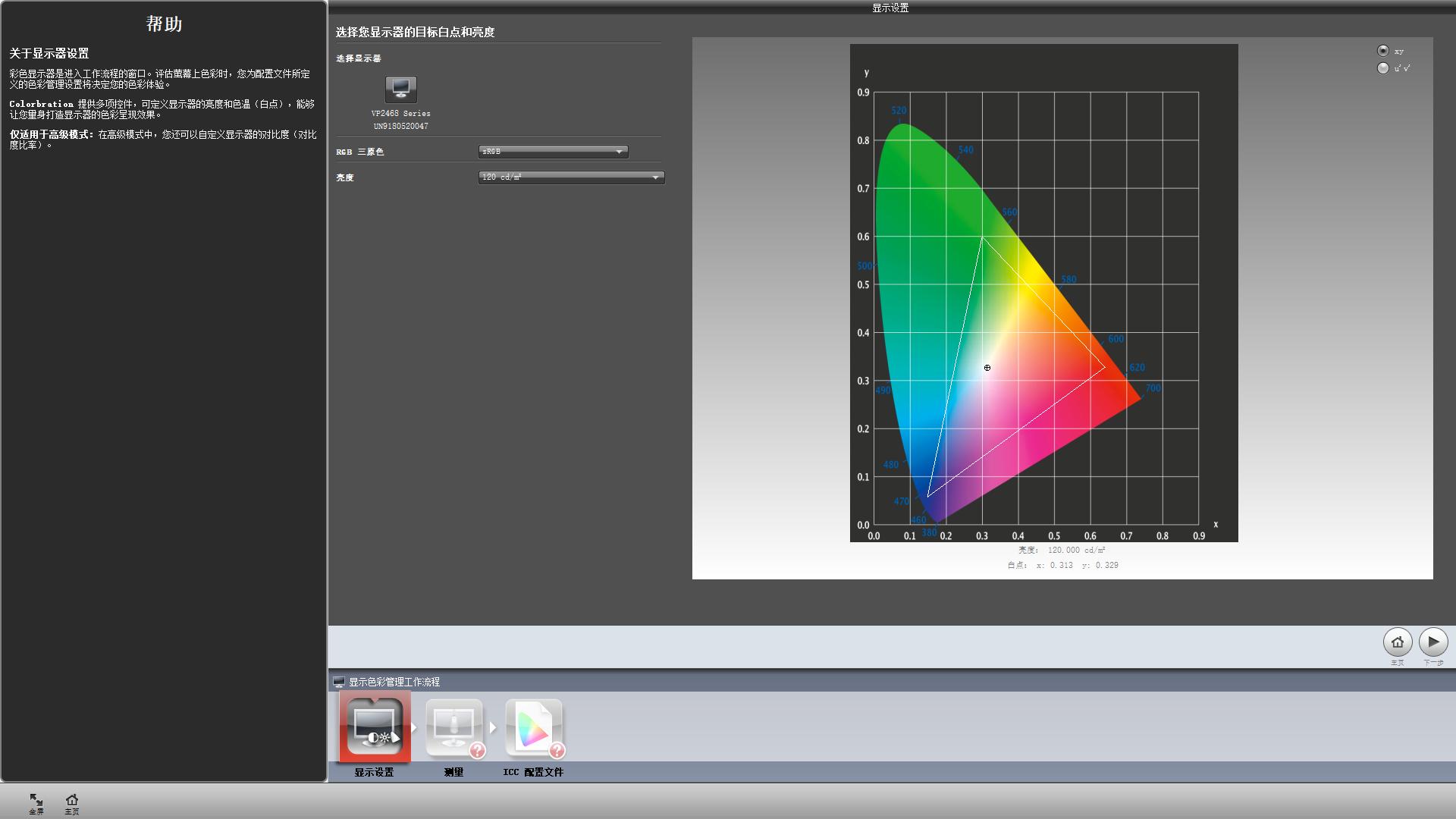Click the 显示设置 title at the top
Viewport: 1456px width, 819px height.
point(890,8)
